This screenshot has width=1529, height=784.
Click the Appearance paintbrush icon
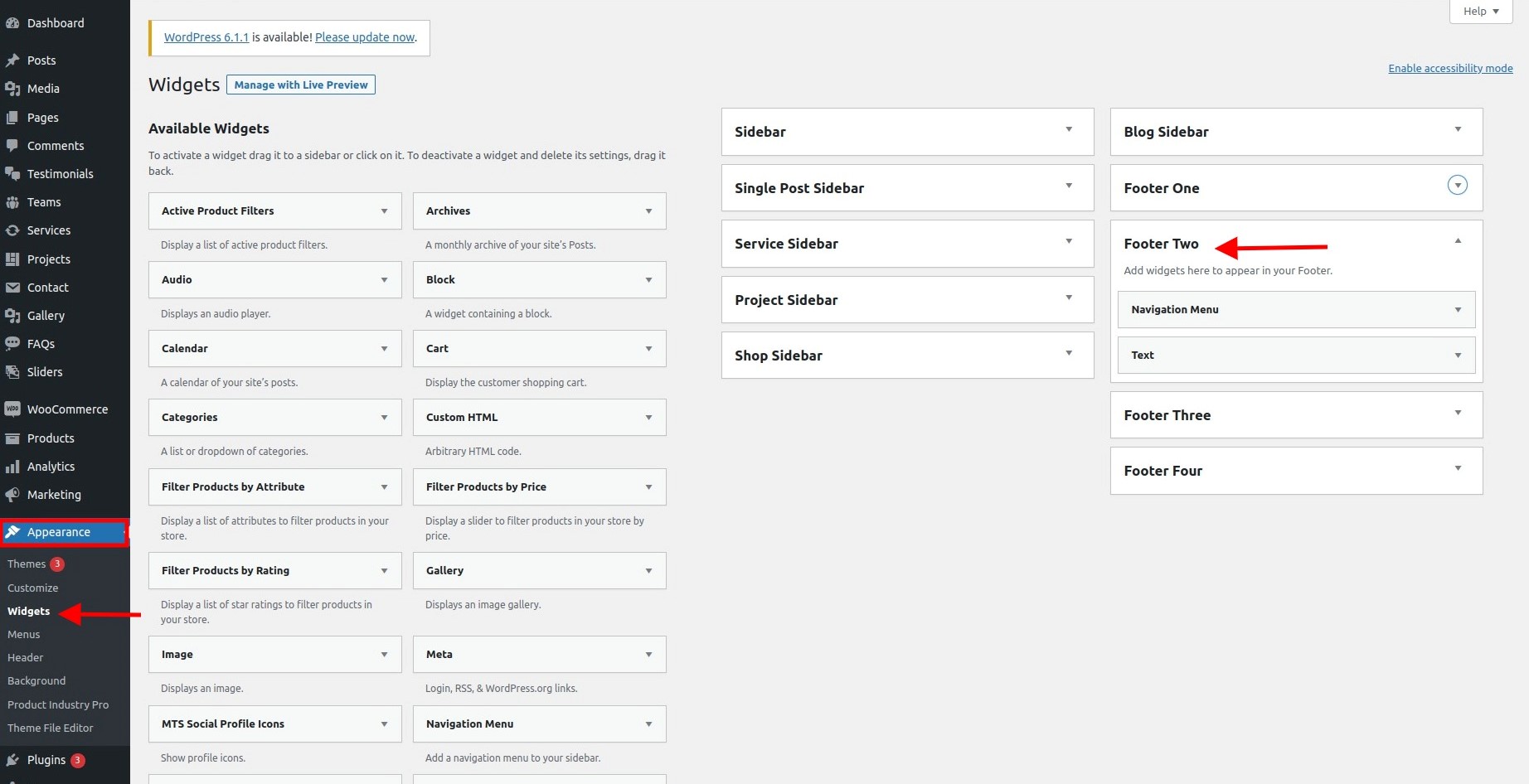[12, 532]
